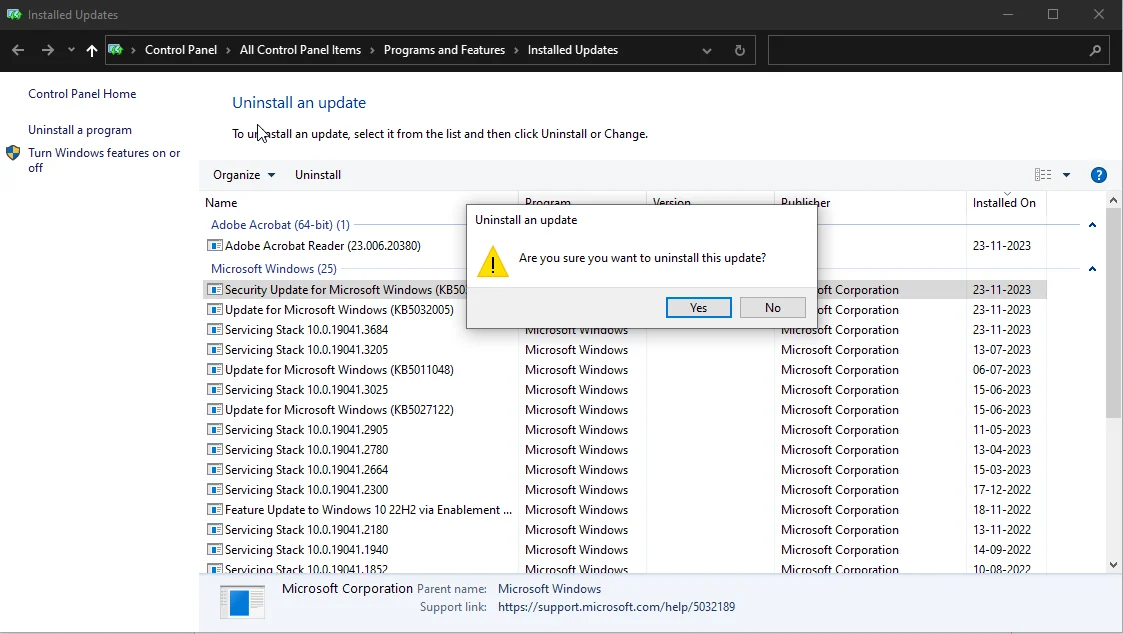
Task: Go up one level with Up arrow
Action: click(x=92, y=50)
